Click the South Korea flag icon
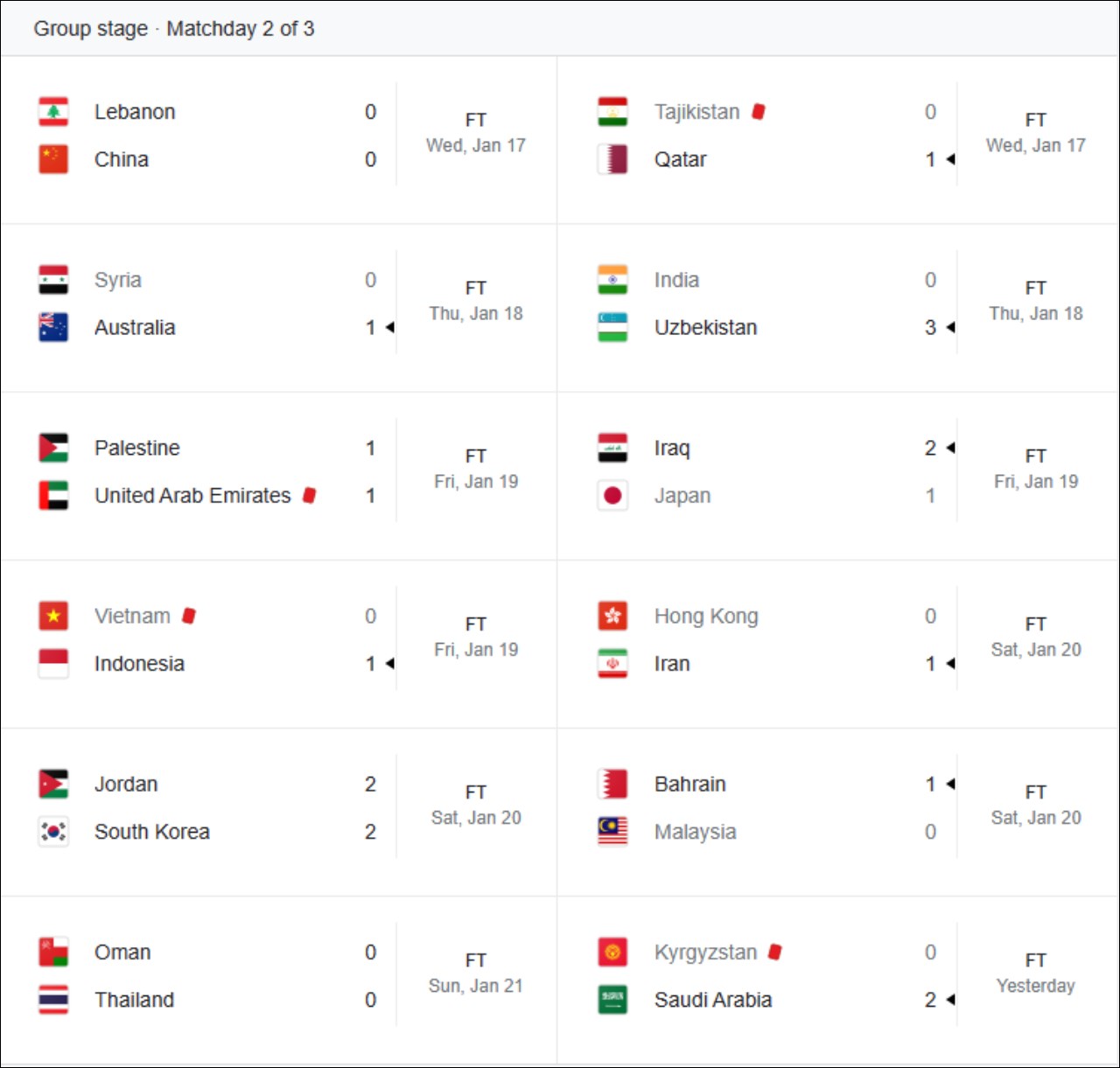This screenshot has width=1120, height=1068. click(x=52, y=832)
